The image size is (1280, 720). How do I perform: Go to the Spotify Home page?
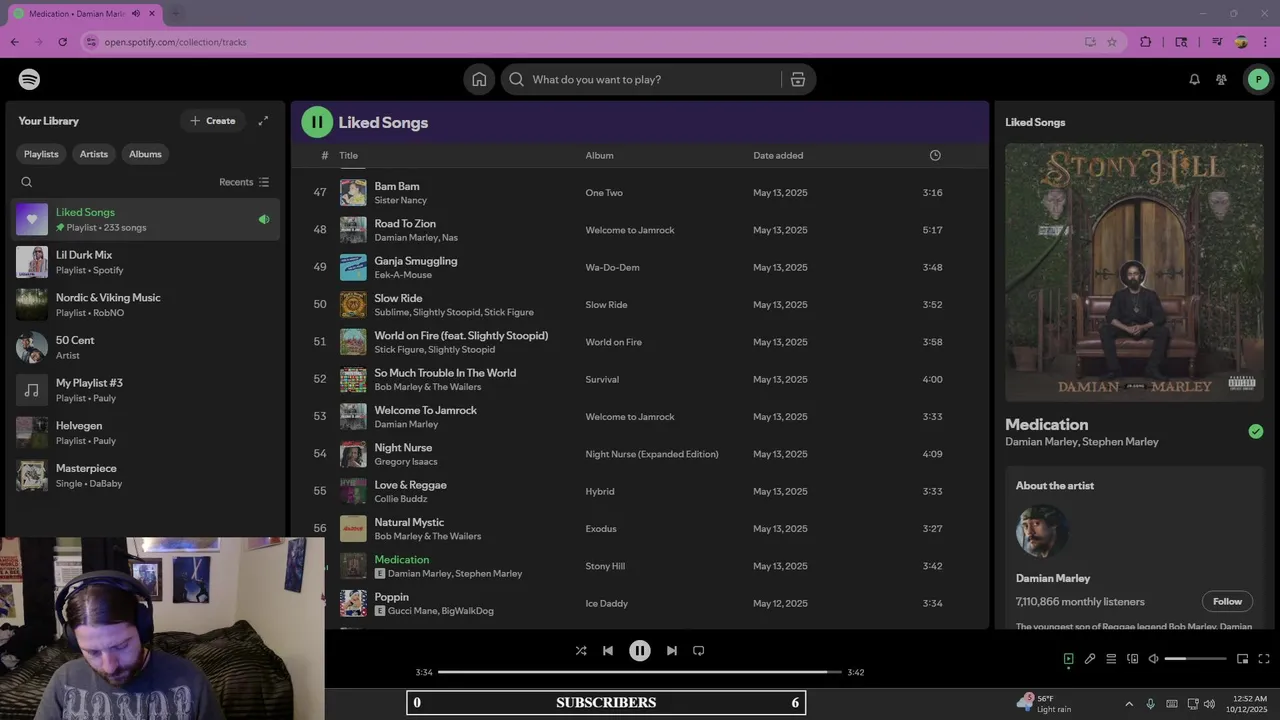(479, 79)
